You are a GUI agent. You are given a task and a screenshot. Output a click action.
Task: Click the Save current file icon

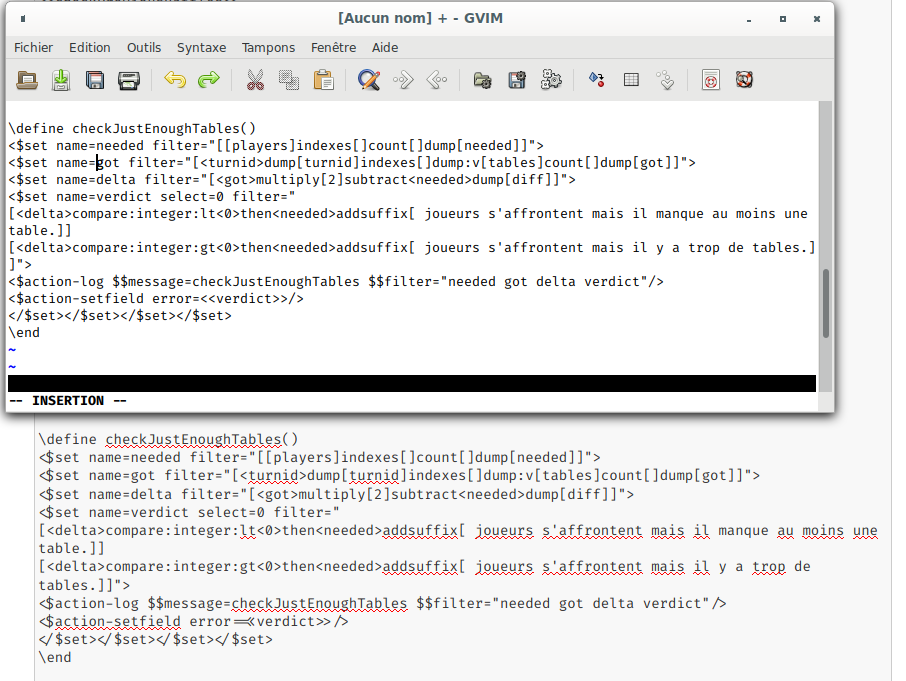(61, 80)
